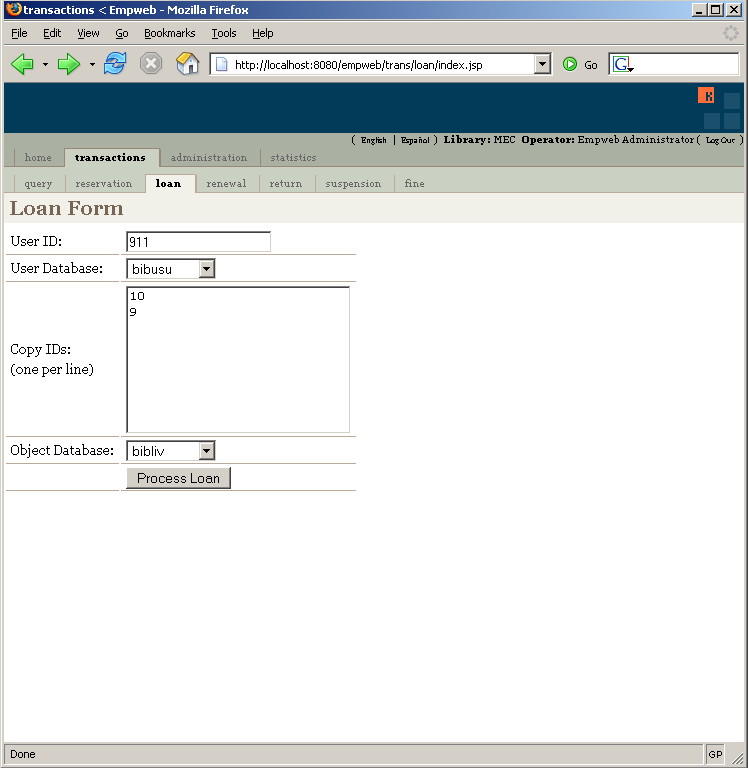Open the Tools menu
This screenshot has height=768, width=748.
[x=224, y=33]
